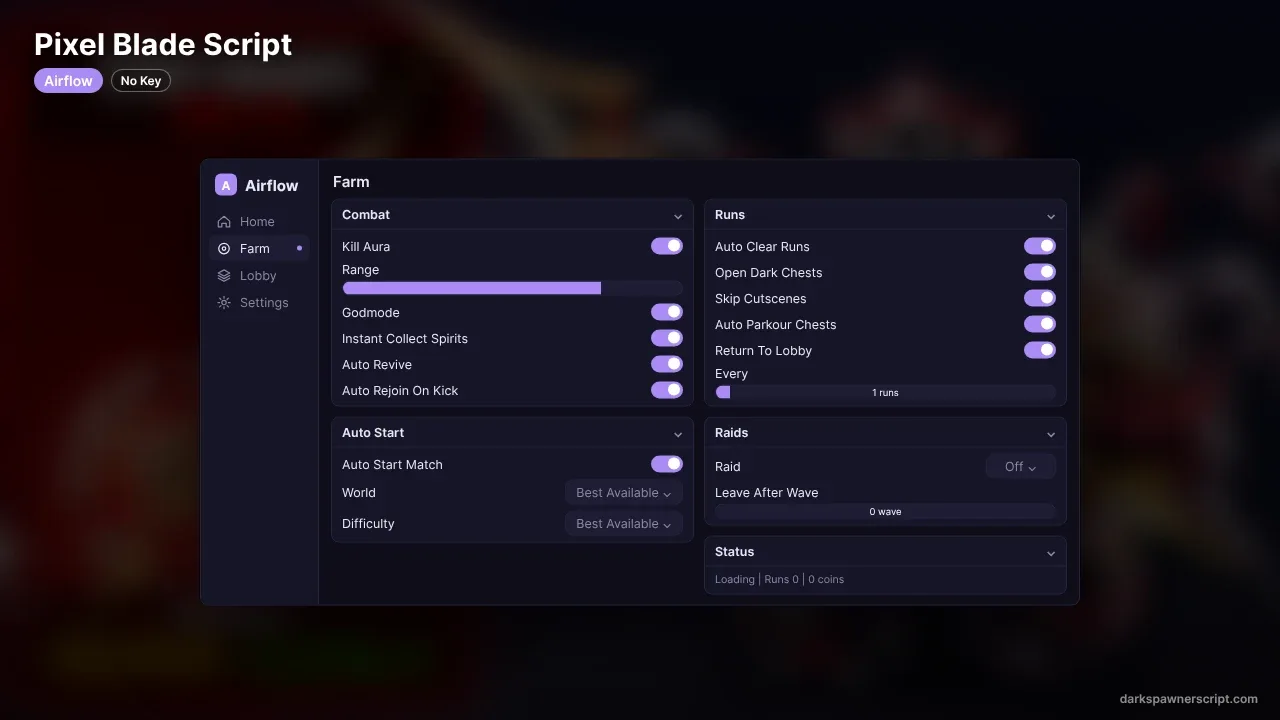Image resolution: width=1280 pixels, height=720 pixels.
Task: Toggle Kill Aura switch
Action: [667, 246]
